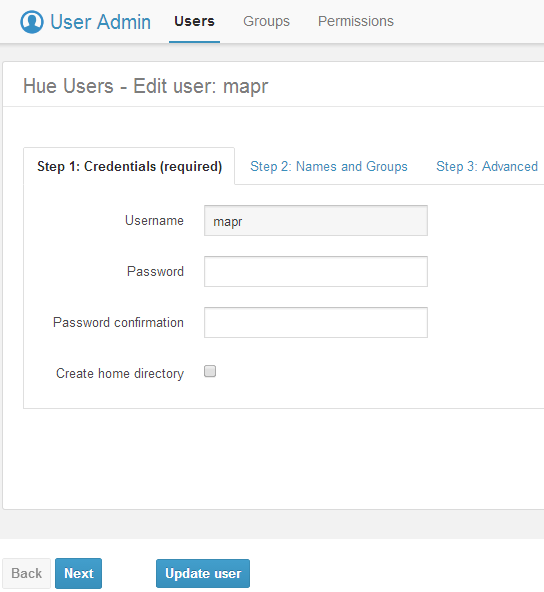The width and height of the screenshot is (544, 592).
Task: Click the Password label text
Action: [x=156, y=271]
